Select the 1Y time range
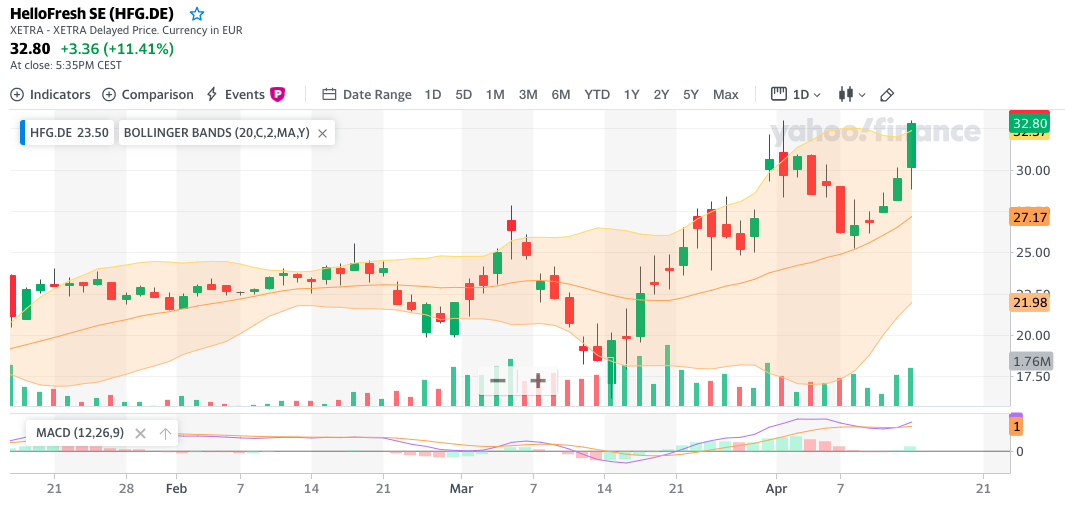Viewport: 1065px width, 523px height. point(632,94)
